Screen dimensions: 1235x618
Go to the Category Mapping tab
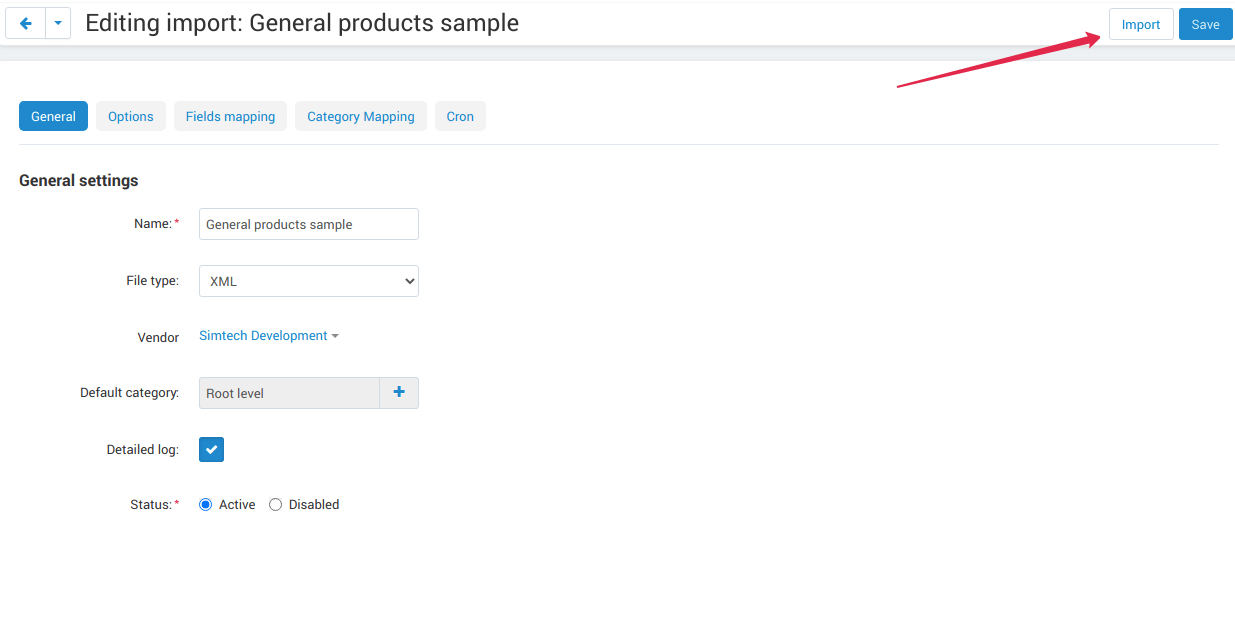[361, 117]
